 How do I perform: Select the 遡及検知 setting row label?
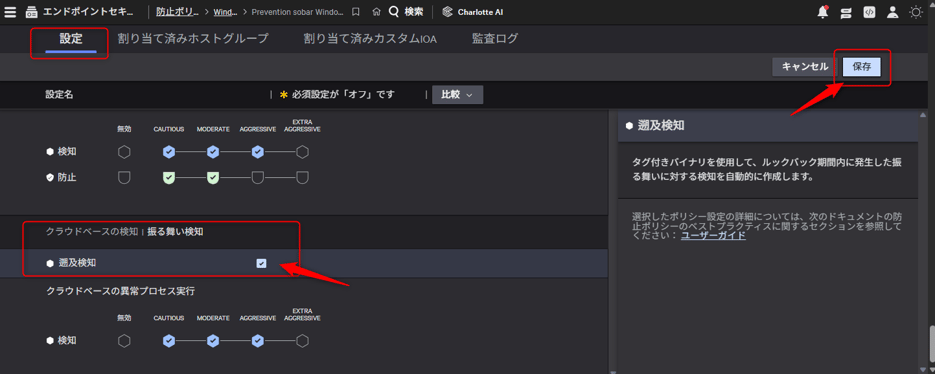pyautogui.click(x=78, y=263)
